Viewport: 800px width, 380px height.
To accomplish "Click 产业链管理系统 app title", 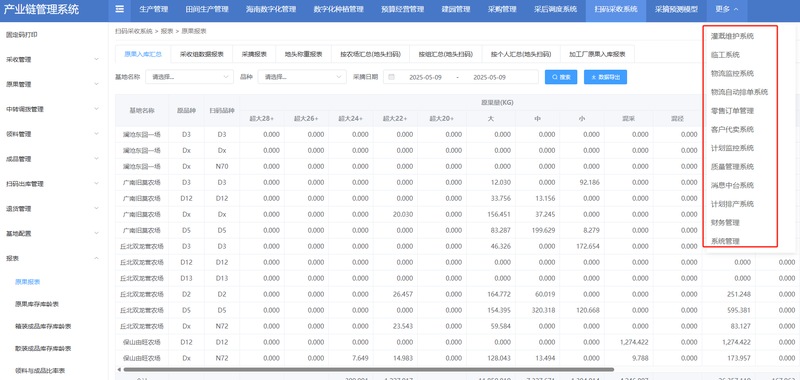I will 41,9.
